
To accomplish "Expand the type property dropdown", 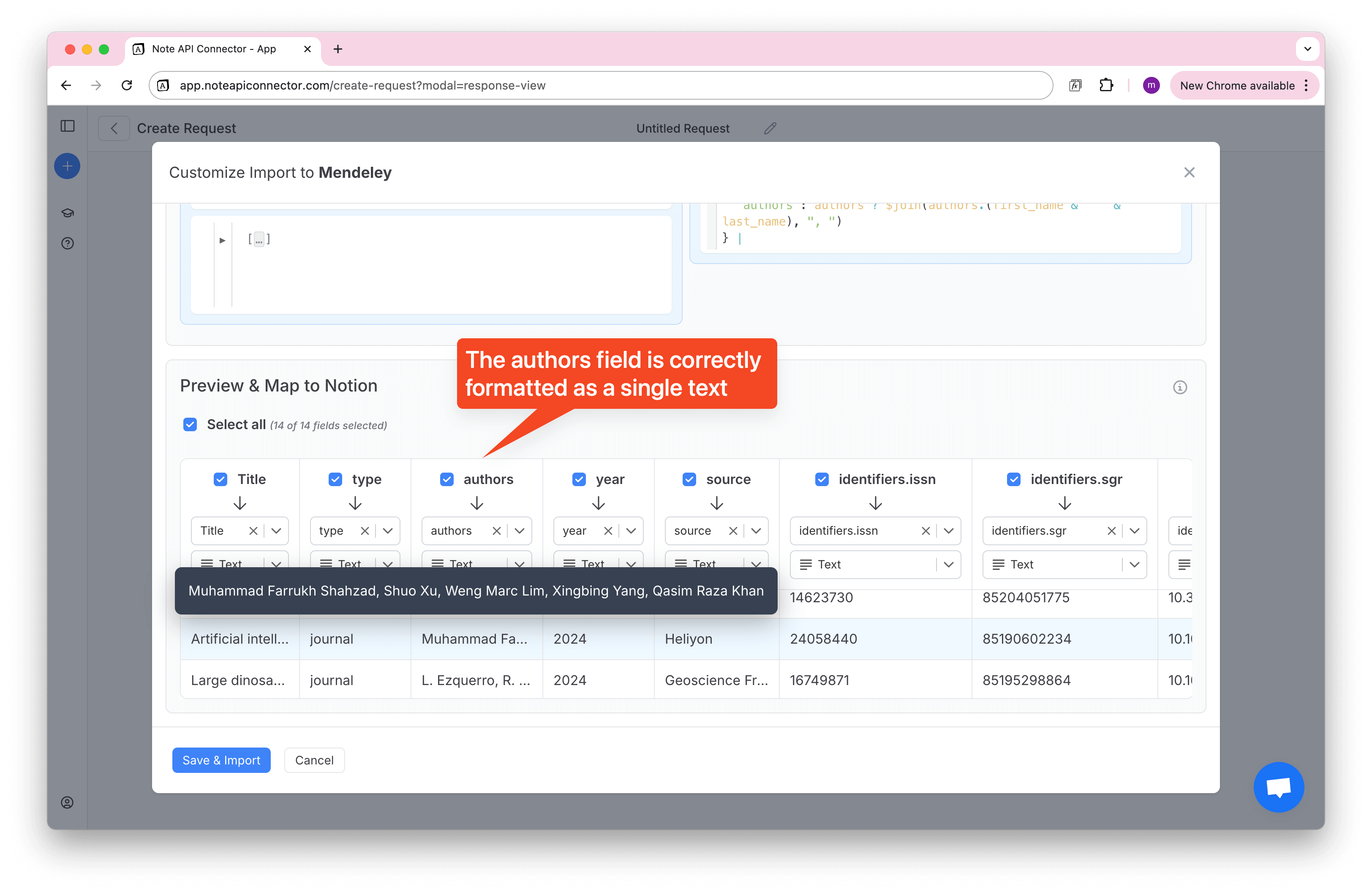I will tap(387, 531).
